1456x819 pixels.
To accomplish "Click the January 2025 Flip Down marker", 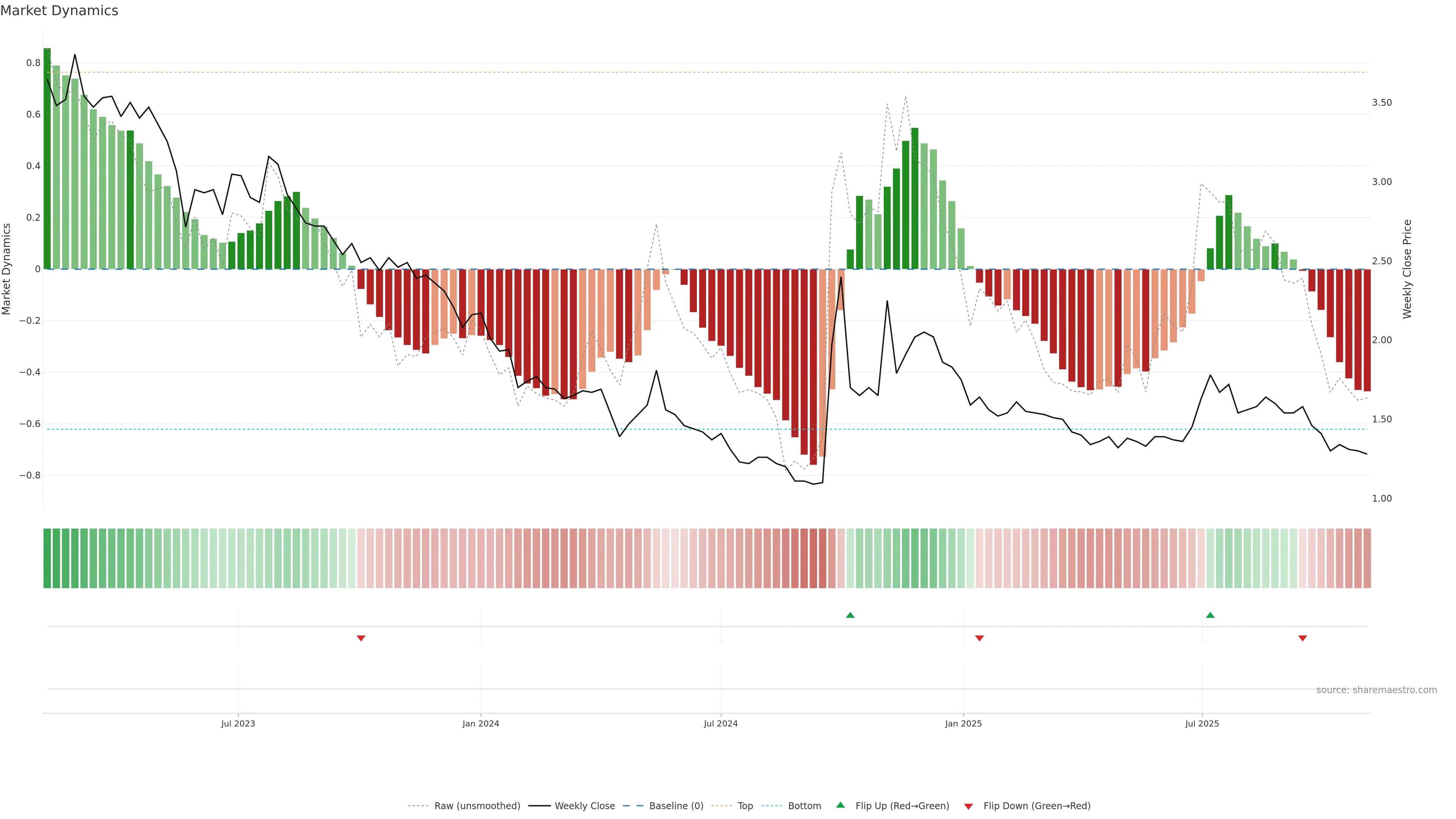I will coord(979,638).
